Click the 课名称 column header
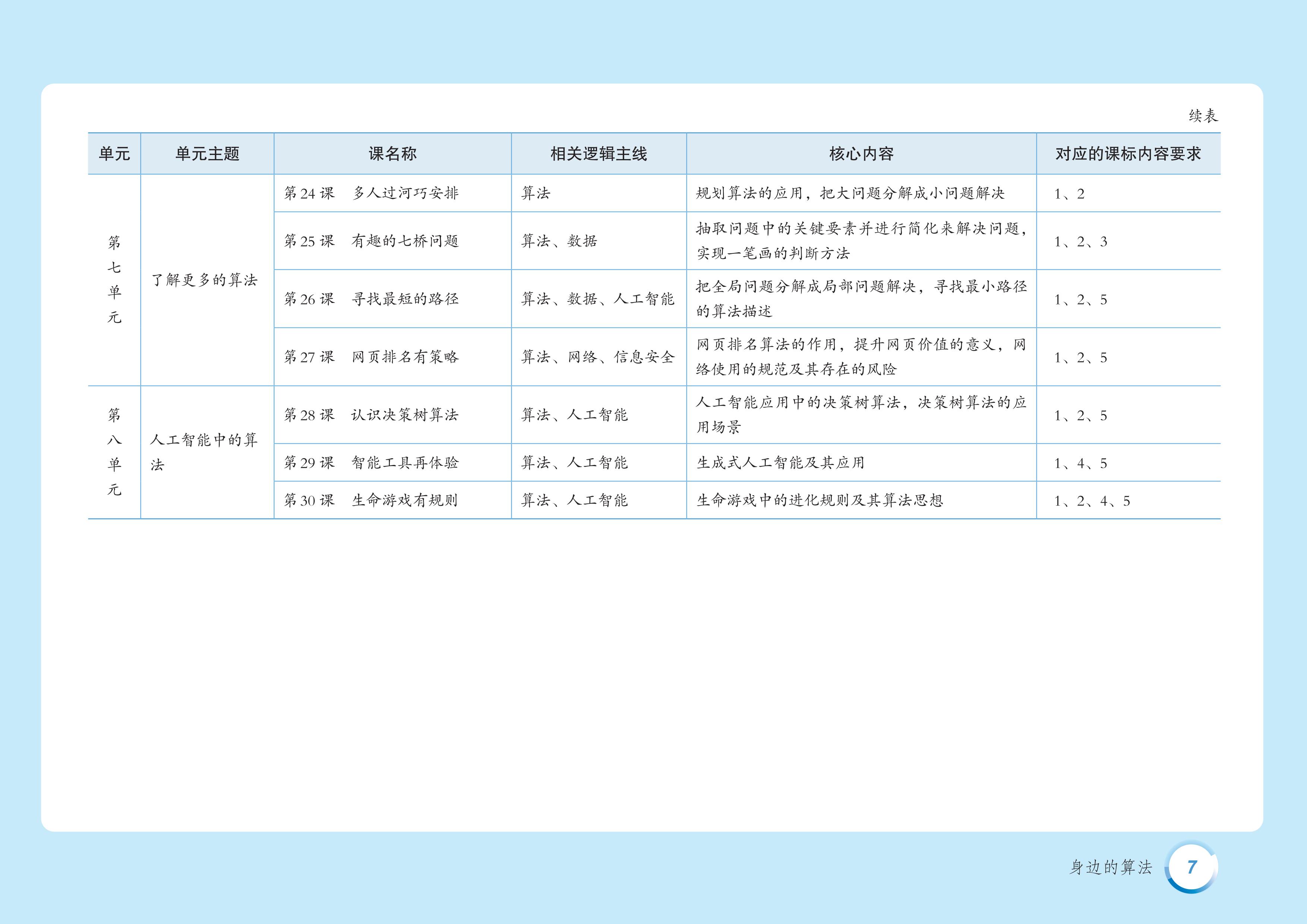Viewport: 1307px width, 924px height. [x=392, y=154]
